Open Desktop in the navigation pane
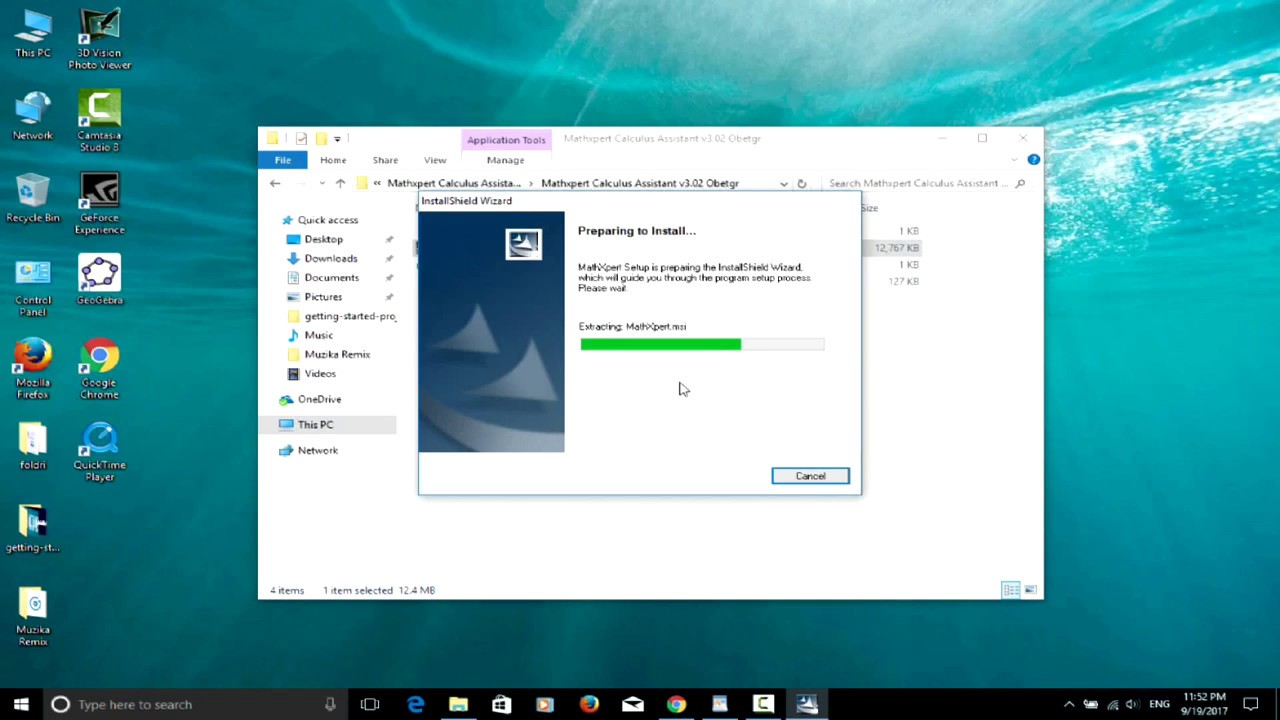This screenshot has height=720, width=1280. tap(323, 239)
